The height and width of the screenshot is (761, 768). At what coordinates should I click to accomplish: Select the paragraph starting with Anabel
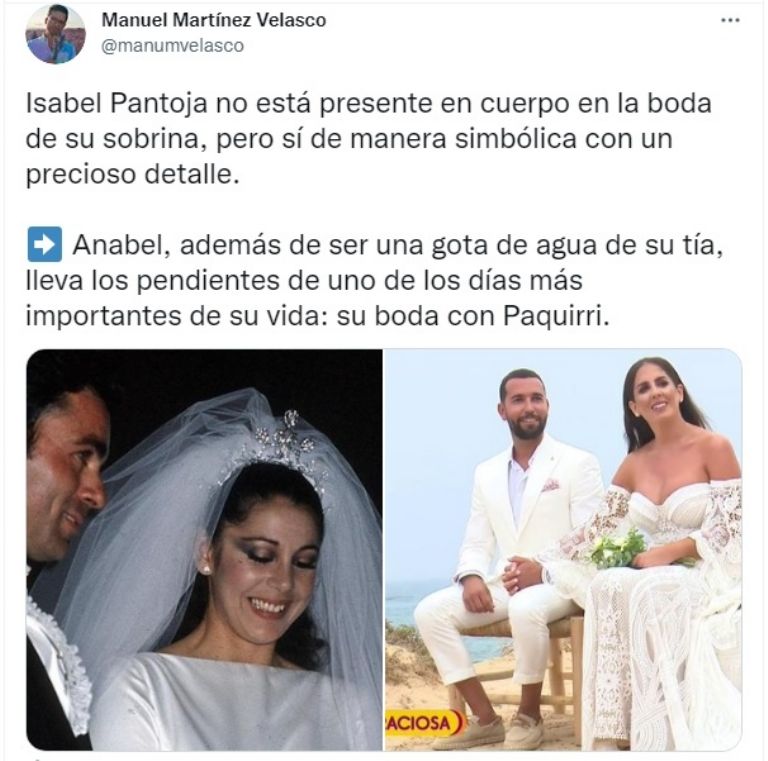coord(375,280)
